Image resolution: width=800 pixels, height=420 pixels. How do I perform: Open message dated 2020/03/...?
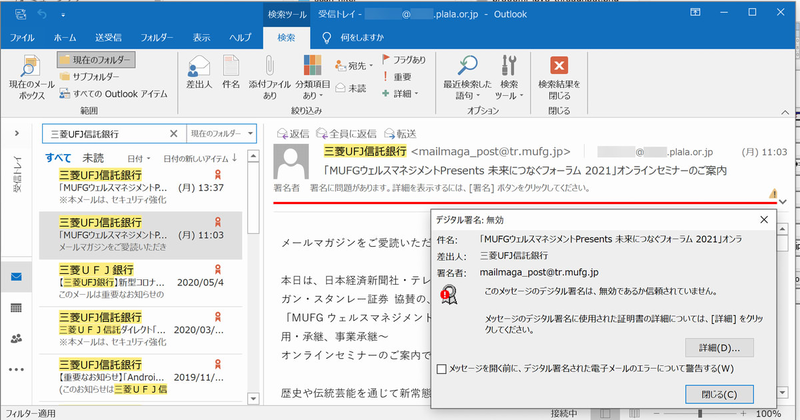[141, 330]
